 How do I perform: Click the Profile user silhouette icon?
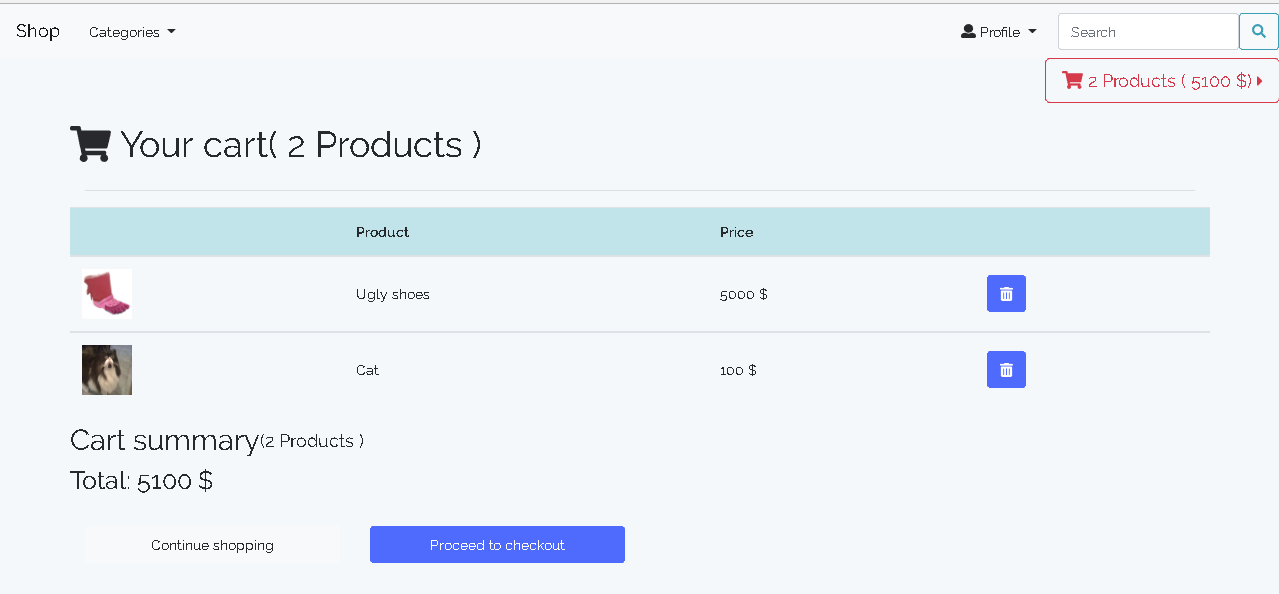[x=968, y=32]
